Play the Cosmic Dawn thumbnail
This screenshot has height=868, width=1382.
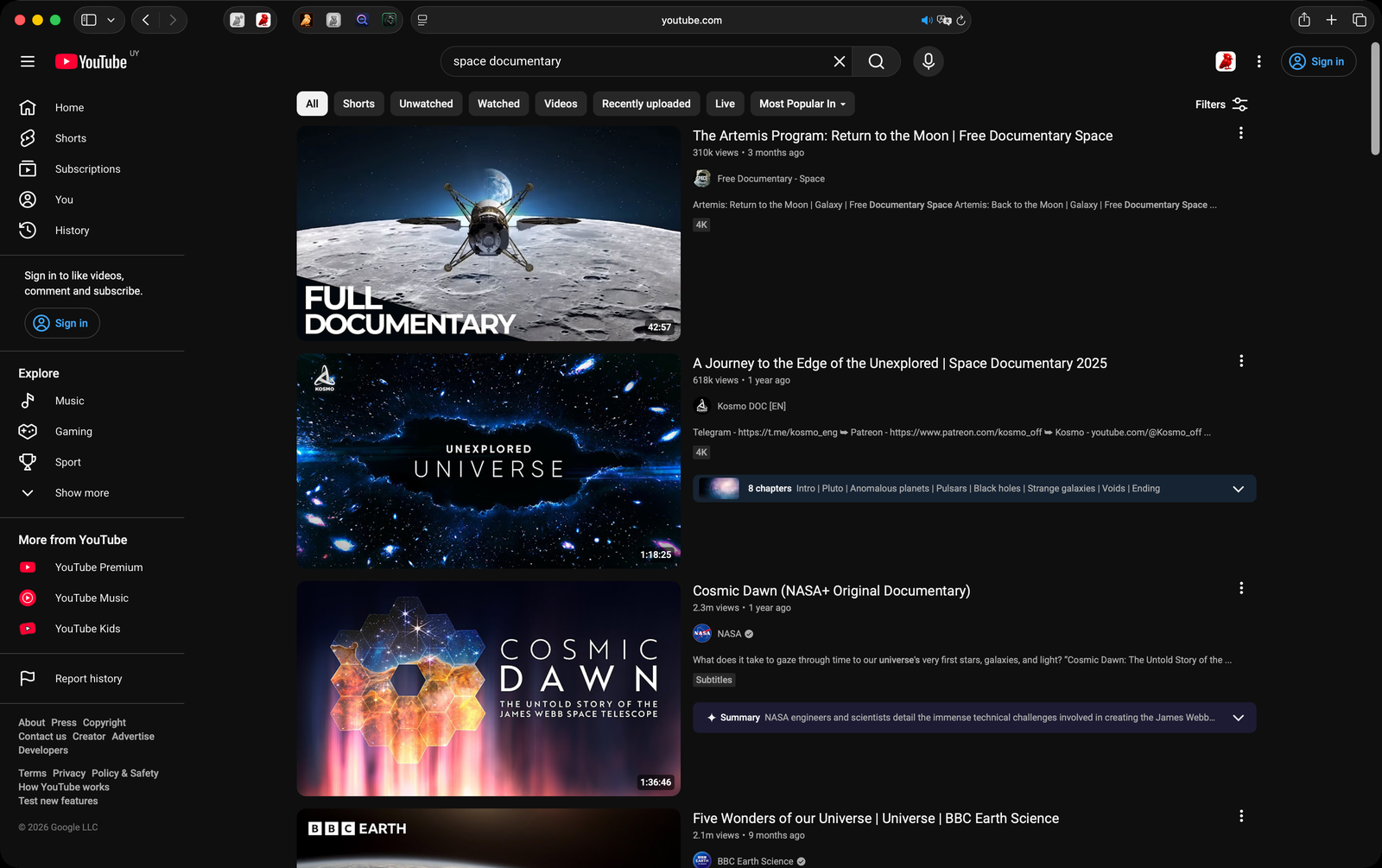pyautogui.click(x=488, y=688)
